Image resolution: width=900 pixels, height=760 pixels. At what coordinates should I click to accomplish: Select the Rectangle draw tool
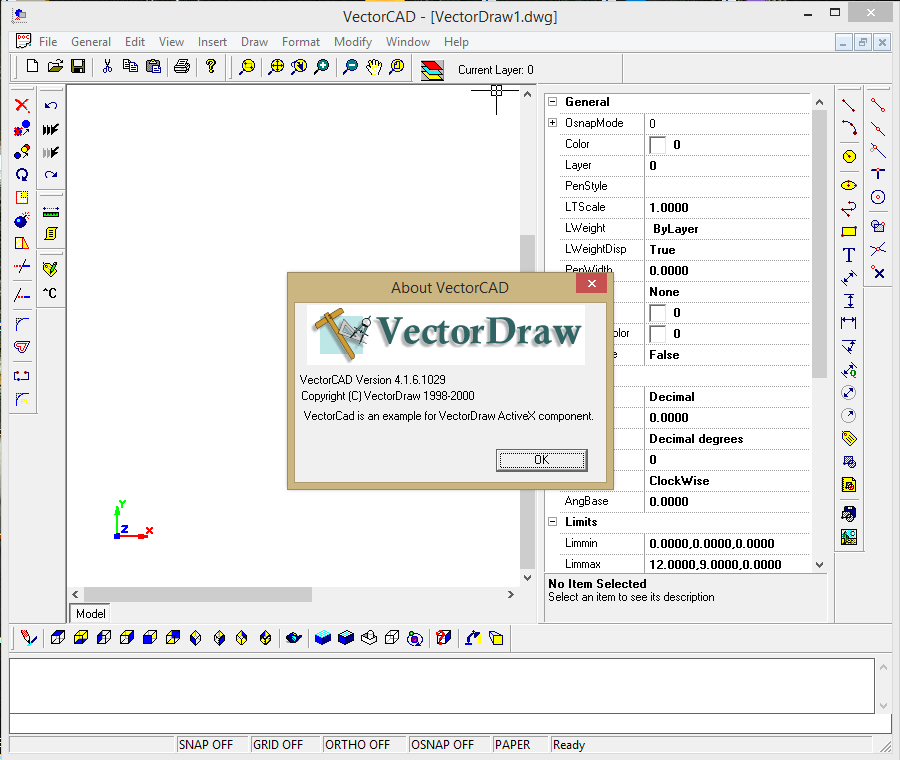pos(849,232)
